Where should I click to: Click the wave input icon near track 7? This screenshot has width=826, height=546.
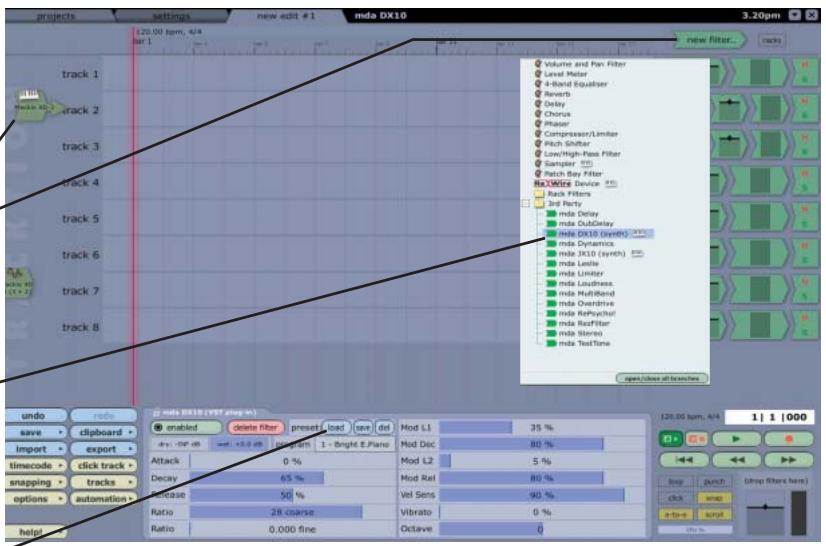pos(18,282)
